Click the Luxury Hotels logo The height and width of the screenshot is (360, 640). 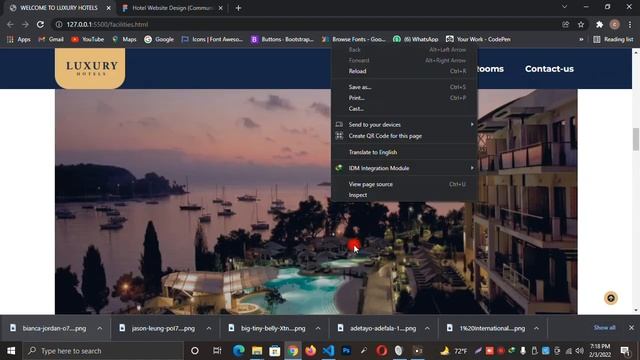click(90, 68)
